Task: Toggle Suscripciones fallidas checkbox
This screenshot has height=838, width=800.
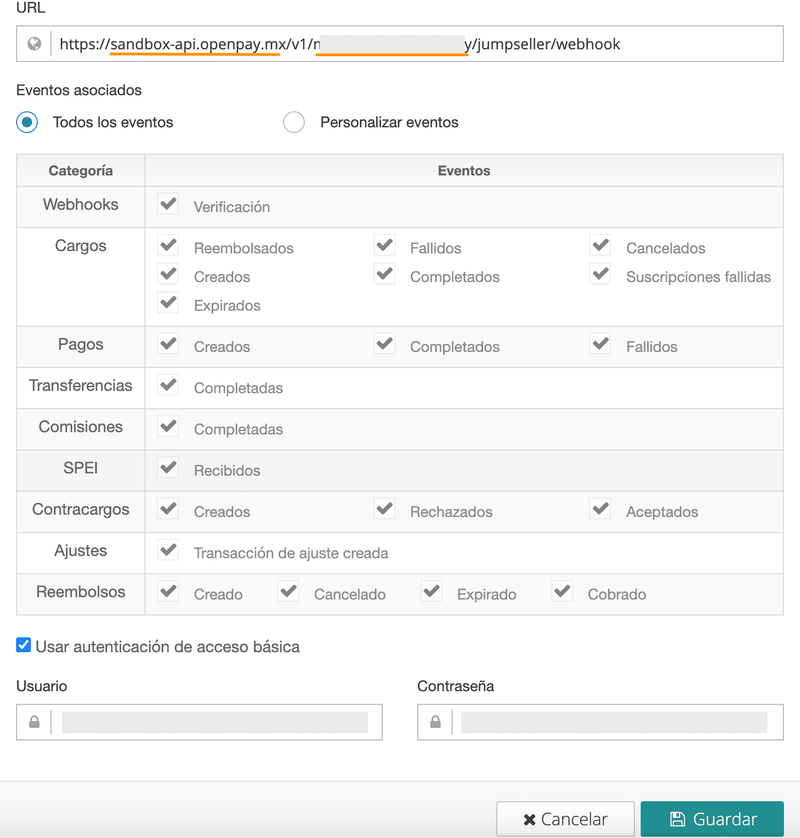Action: [x=601, y=274]
